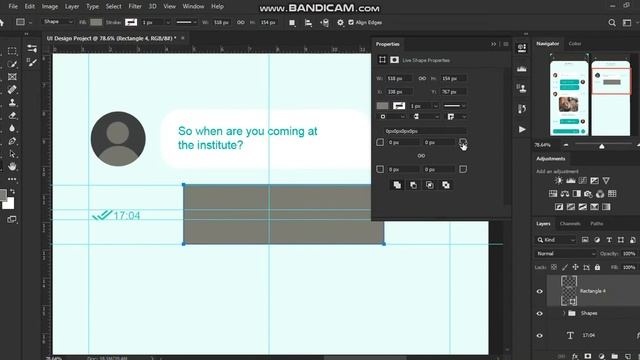Open the Edit Toolbar ellipsis
Screen dimensions: 640x360
coord(12,179)
